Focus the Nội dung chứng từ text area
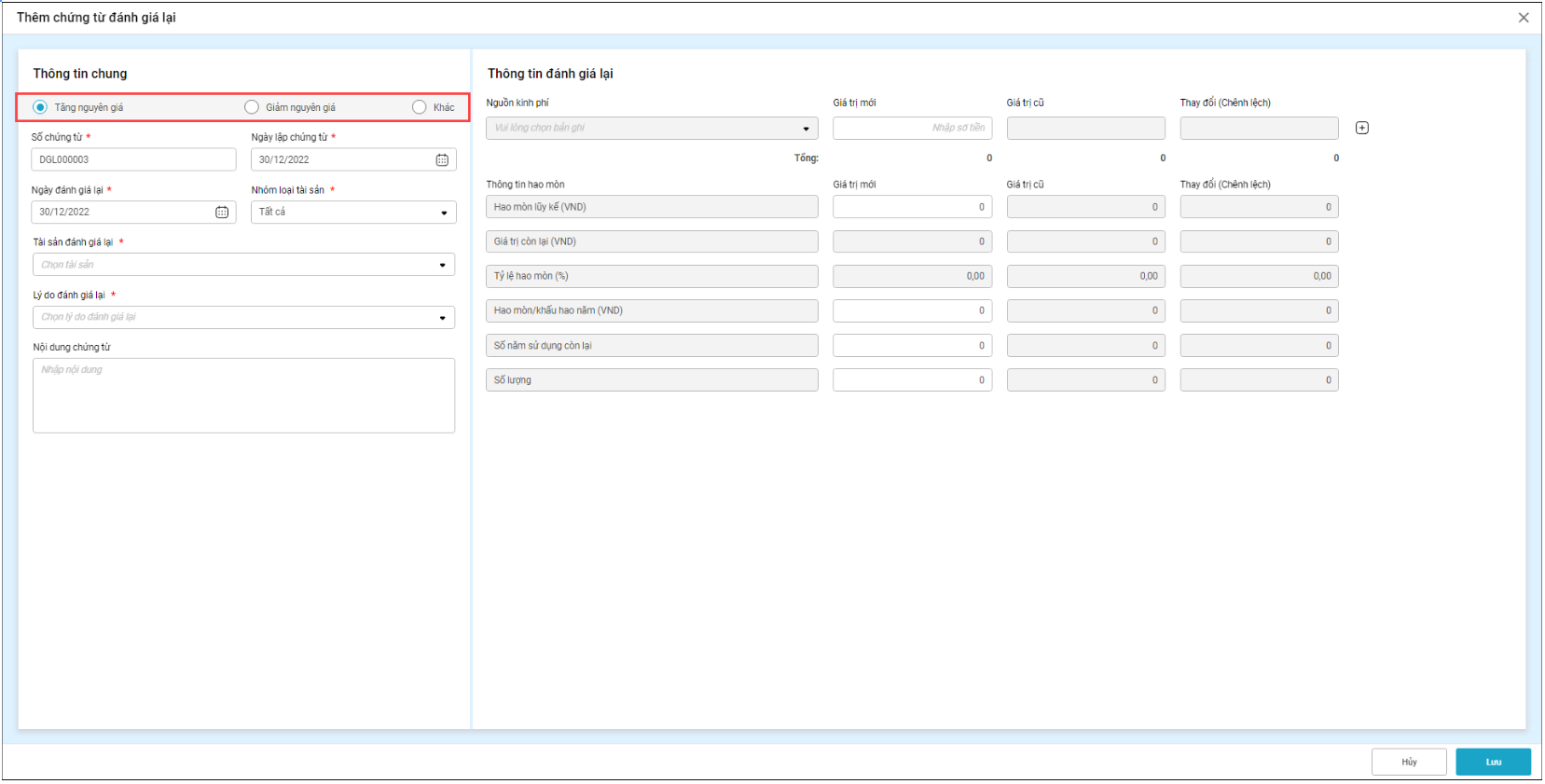Screen dimensions: 1545x784 243,396
